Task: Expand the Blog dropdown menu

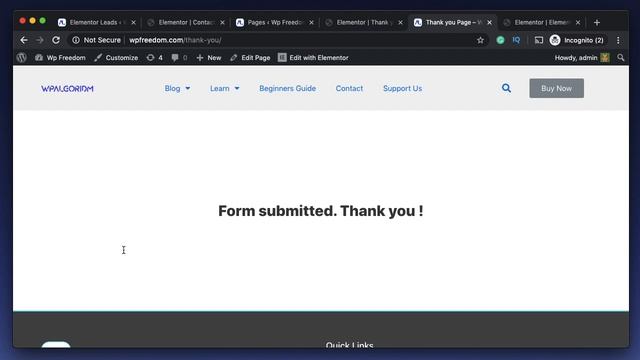Action: pos(177,88)
